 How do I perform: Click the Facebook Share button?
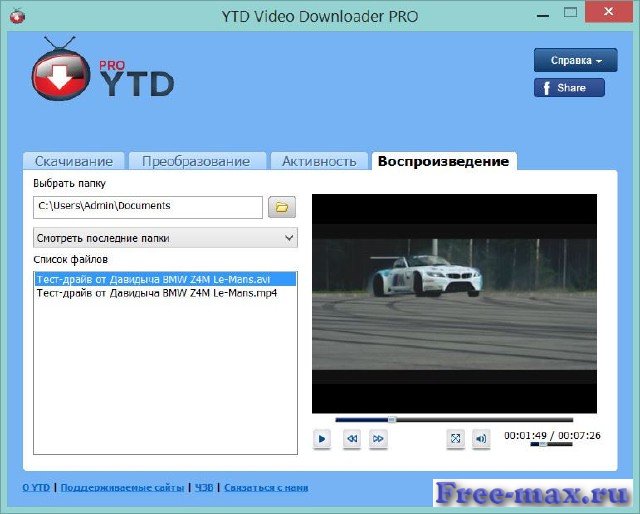[x=569, y=88]
